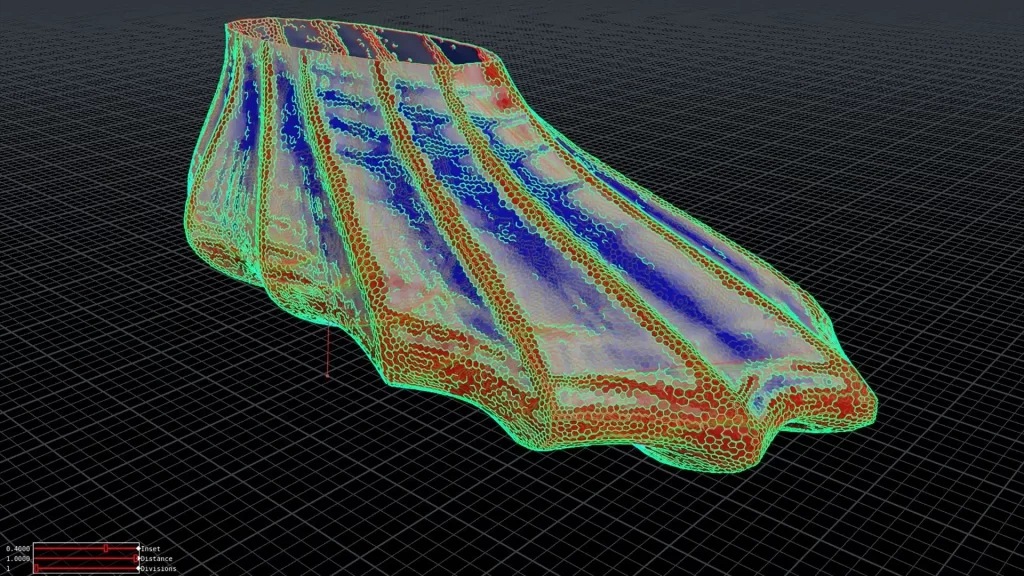Click the Distance parameter label
The image size is (1024, 576).
point(156,558)
